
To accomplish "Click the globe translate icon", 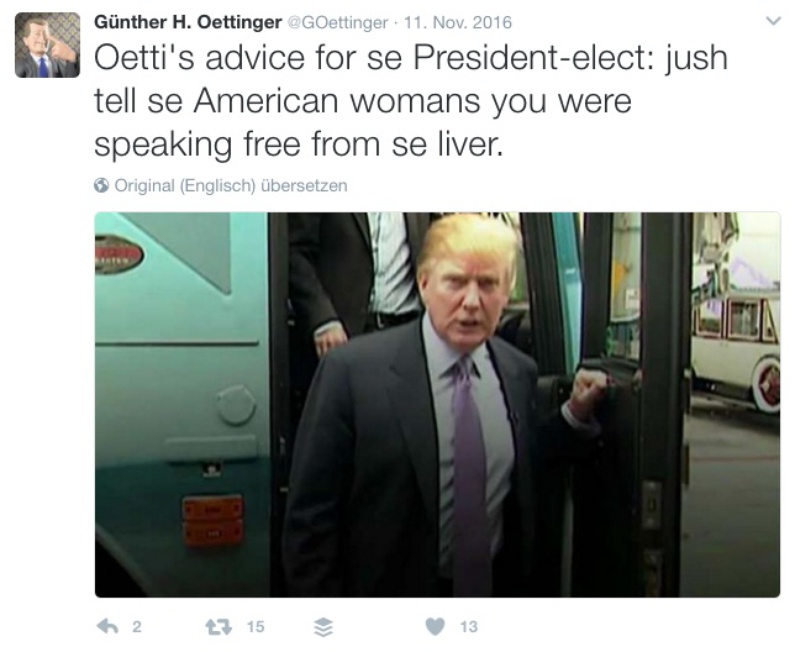I will (101, 186).
